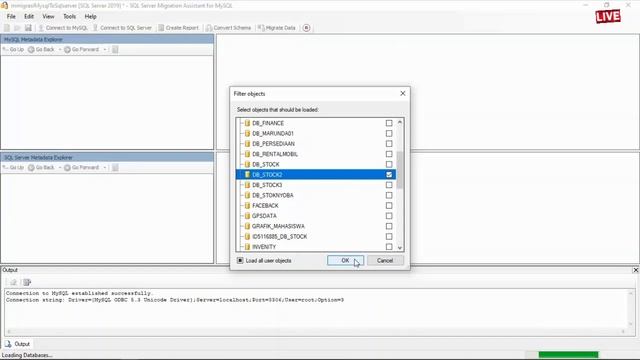Select the DB_STOCK3 row text
The height and width of the screenshot is (360, 640).
tap(267, 185)
